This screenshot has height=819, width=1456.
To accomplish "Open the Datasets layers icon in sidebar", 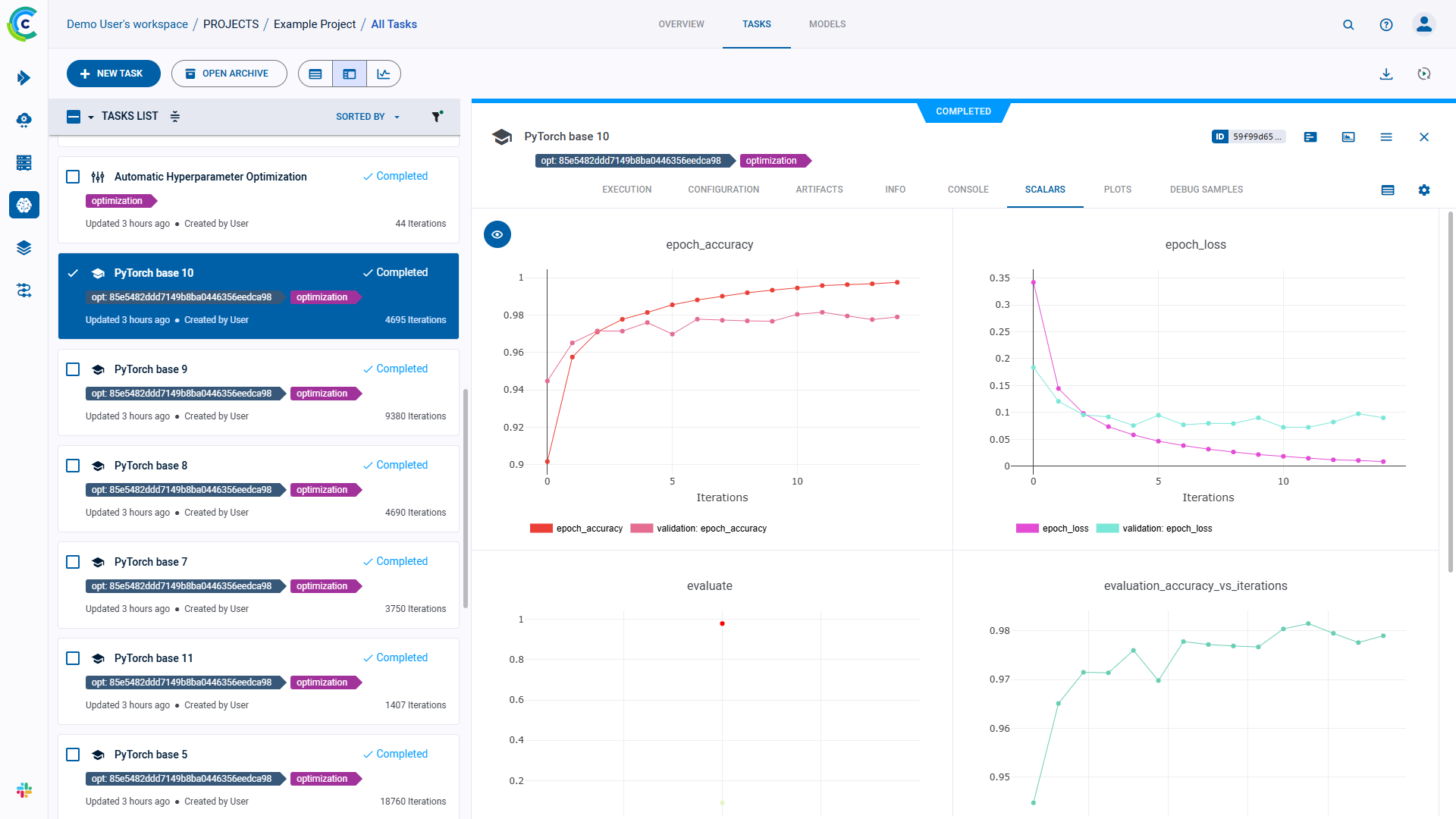I will pos(24,247).
